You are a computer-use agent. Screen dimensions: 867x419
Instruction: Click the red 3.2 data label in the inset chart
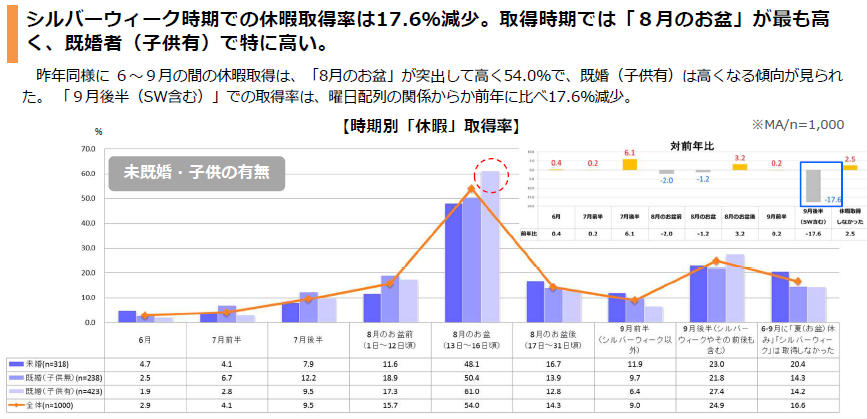pyautogui.click(x=740, y=158)
